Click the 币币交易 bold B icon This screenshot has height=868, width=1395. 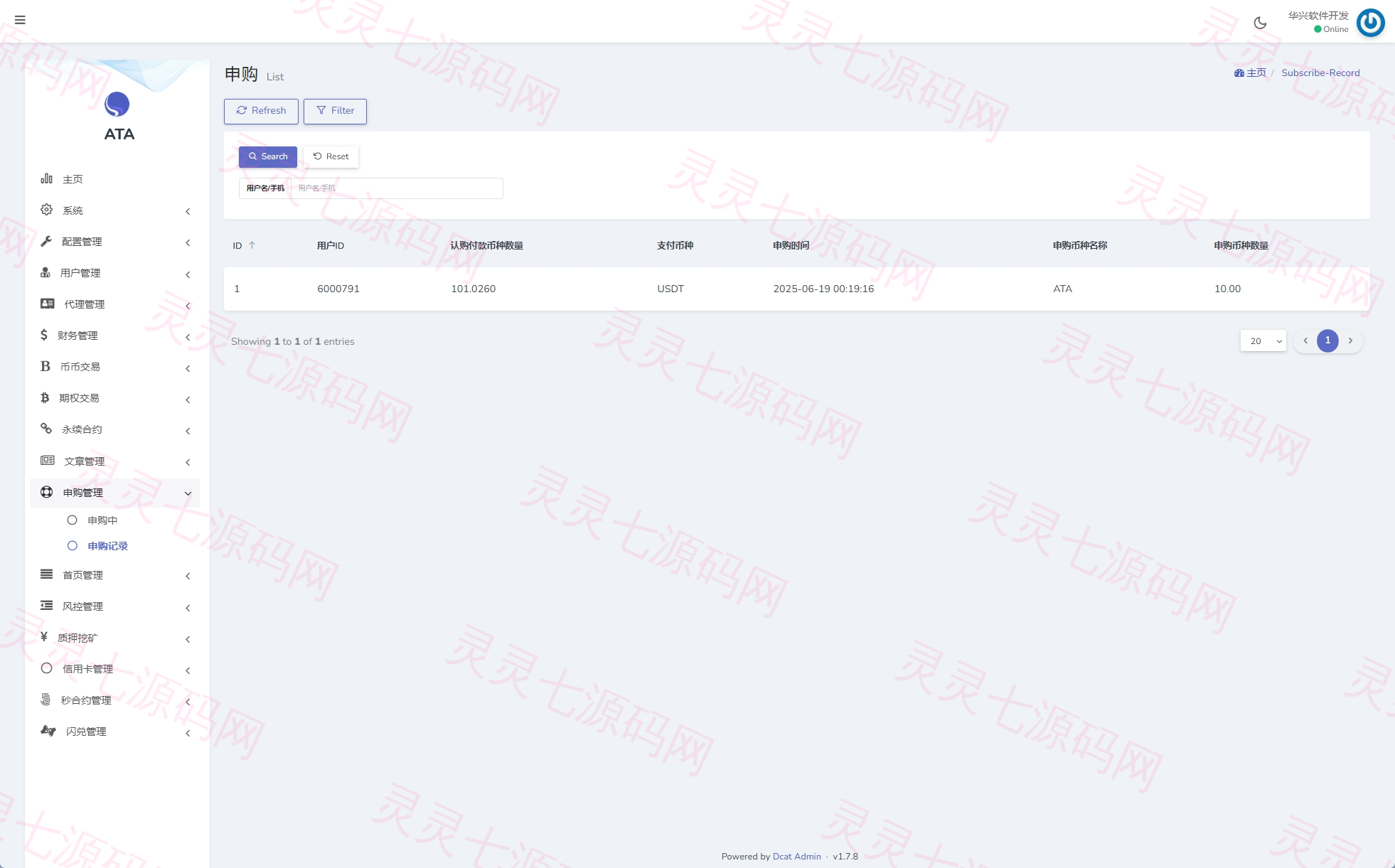tap(46, 366)
